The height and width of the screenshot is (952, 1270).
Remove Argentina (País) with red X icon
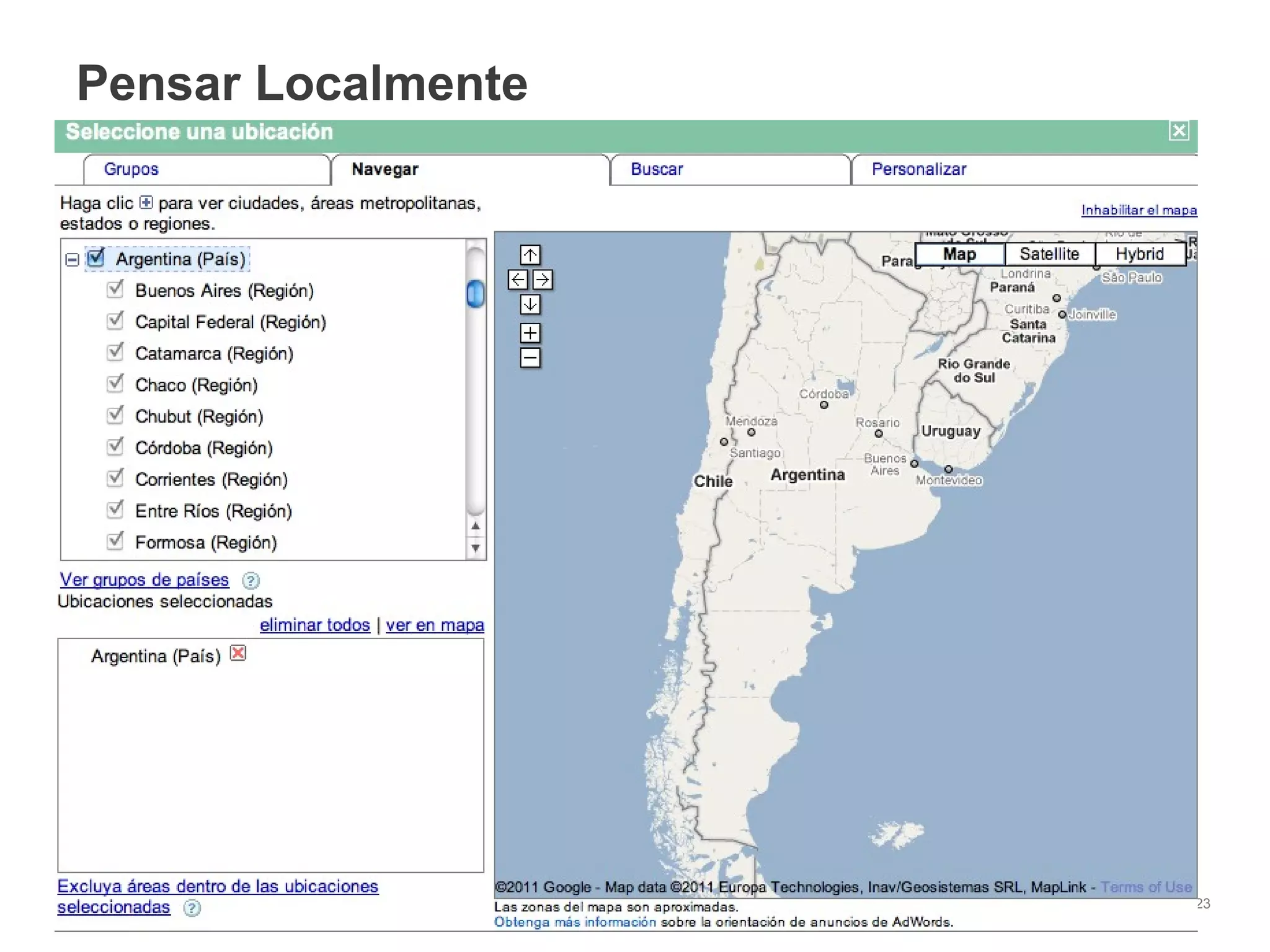[x=238, y=653]
